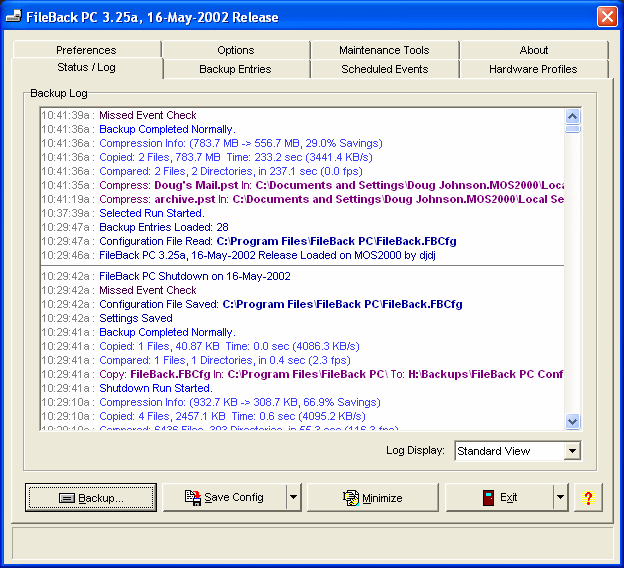The width and height of the screenshot is (624, 568).
Task: Click the Compress: Doug's Mail.pst line
Action: tap(302, 185)
